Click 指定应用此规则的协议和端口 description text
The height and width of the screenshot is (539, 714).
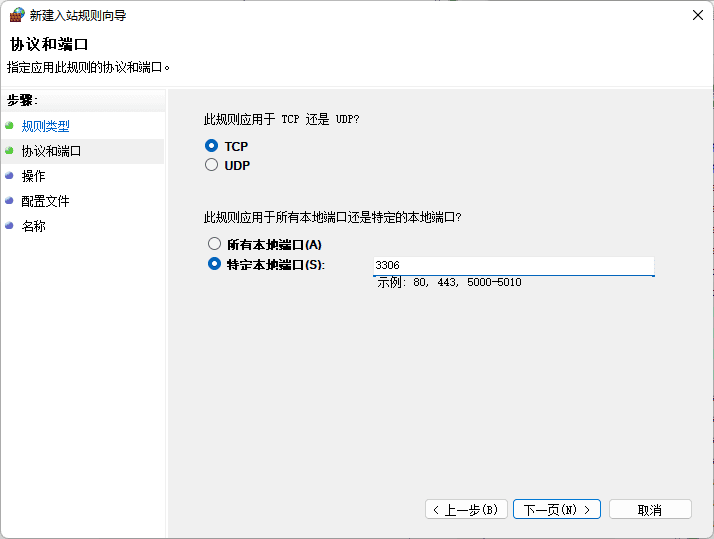tap(88, 67)
